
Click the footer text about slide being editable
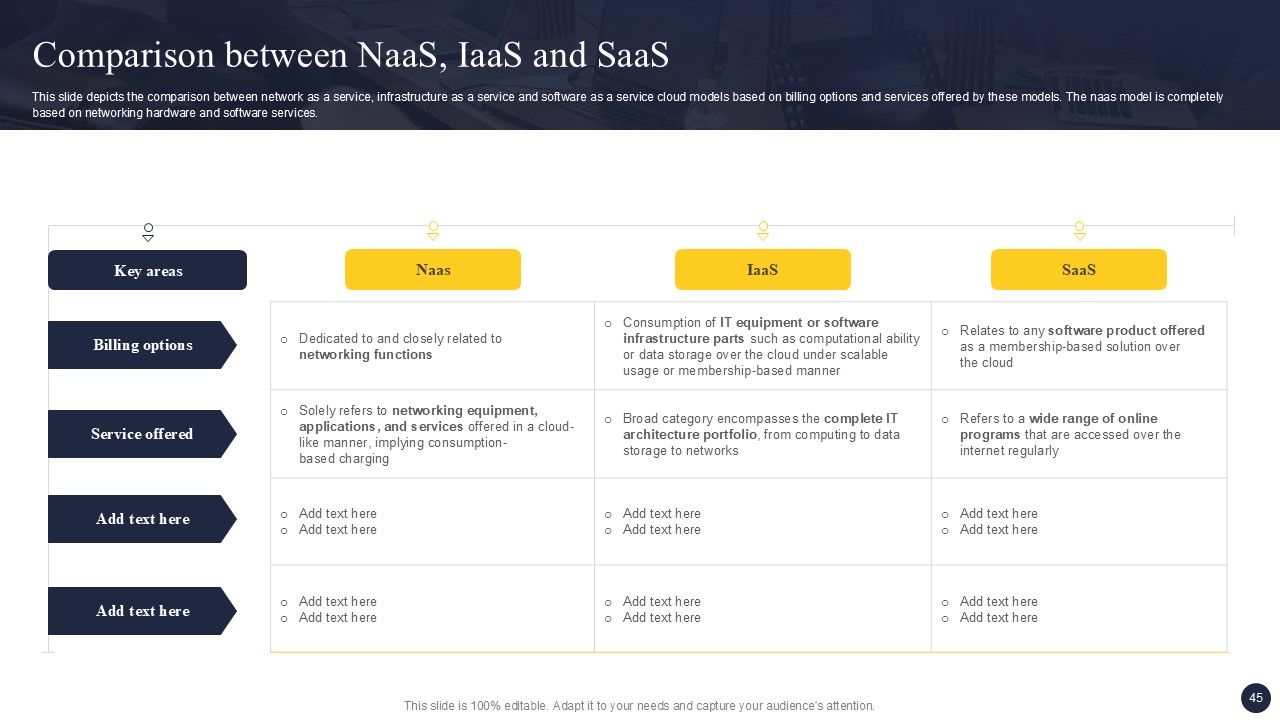(x=639, y=706)
